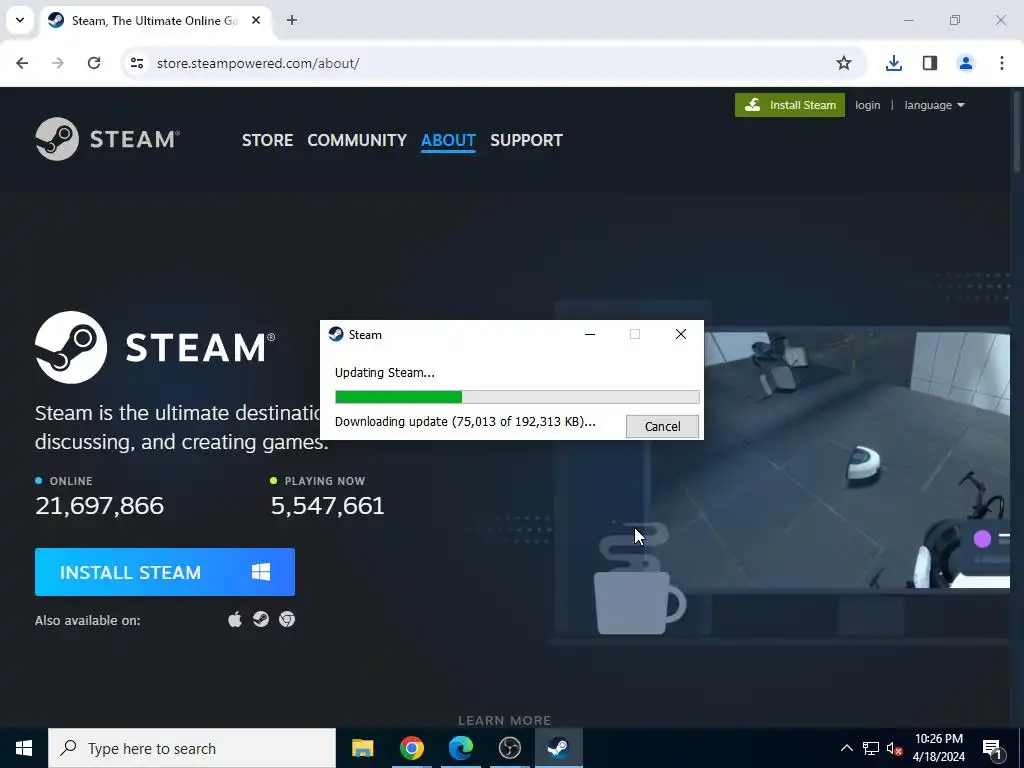Click the login link
Viewport: 1024px width, 768px height.
tap(867, 105)
